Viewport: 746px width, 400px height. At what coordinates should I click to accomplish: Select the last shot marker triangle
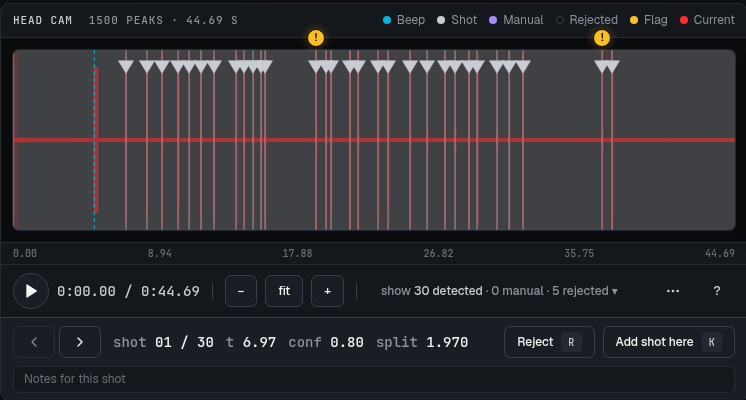[x=612, y=67]
